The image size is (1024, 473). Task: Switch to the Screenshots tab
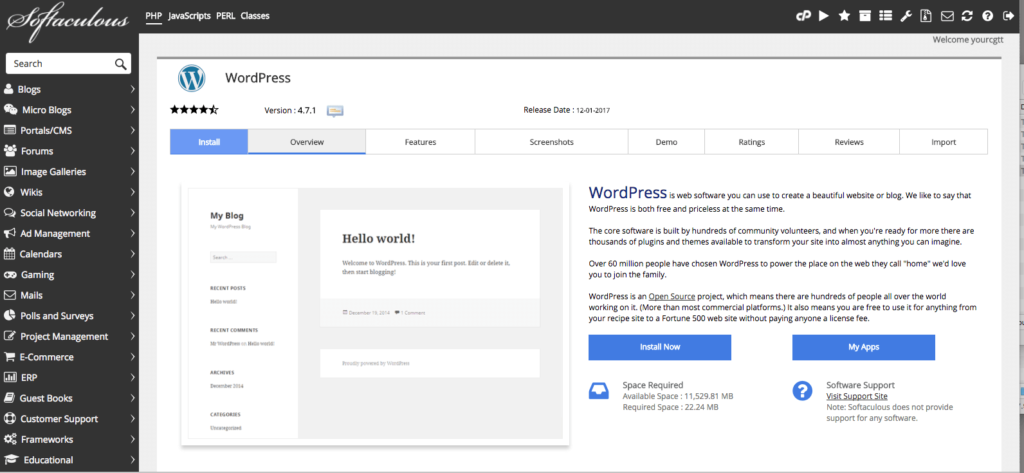[551, 142]
